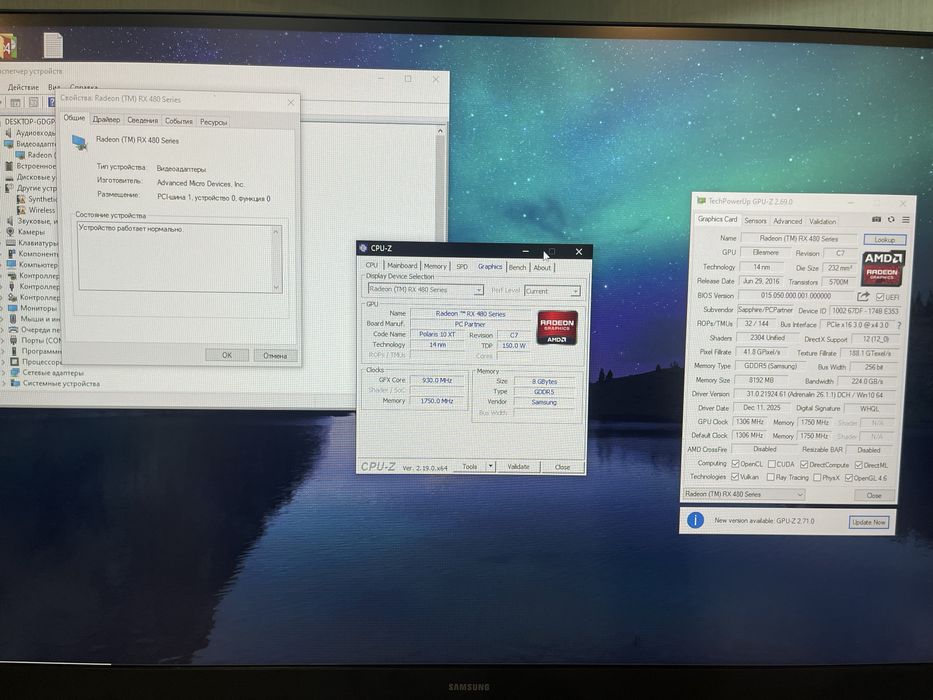This screenshot has width=933, height=700.
Task: Click the Device Manager vertical scrollbar up arrow
Action: point(440,131)
